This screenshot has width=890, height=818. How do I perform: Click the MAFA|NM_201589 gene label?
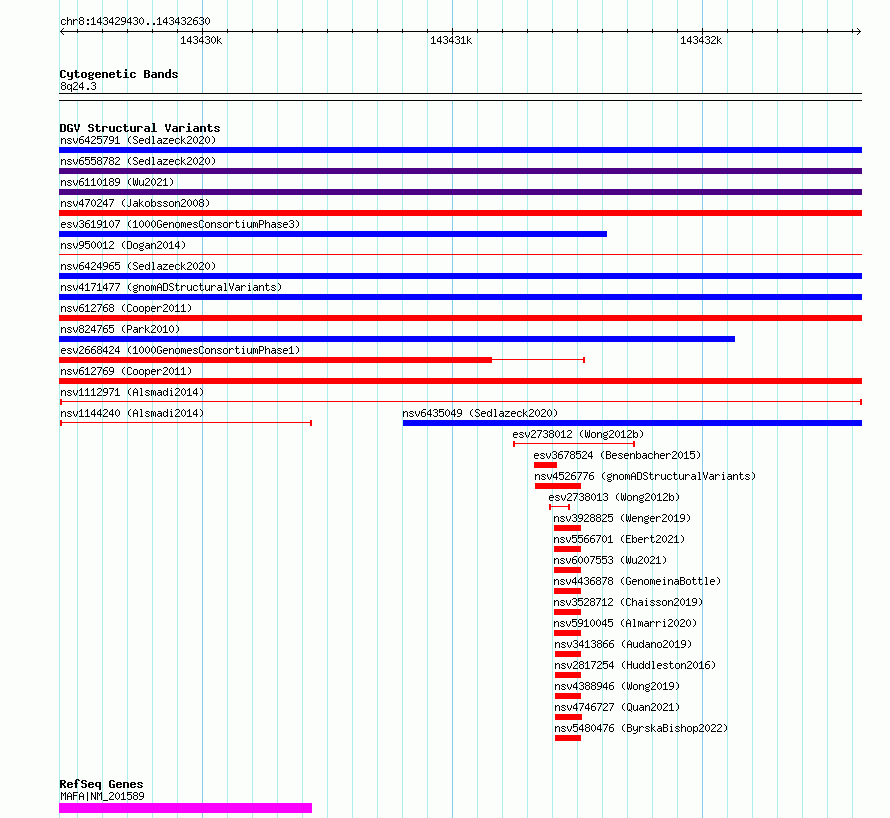pos(102,796)
